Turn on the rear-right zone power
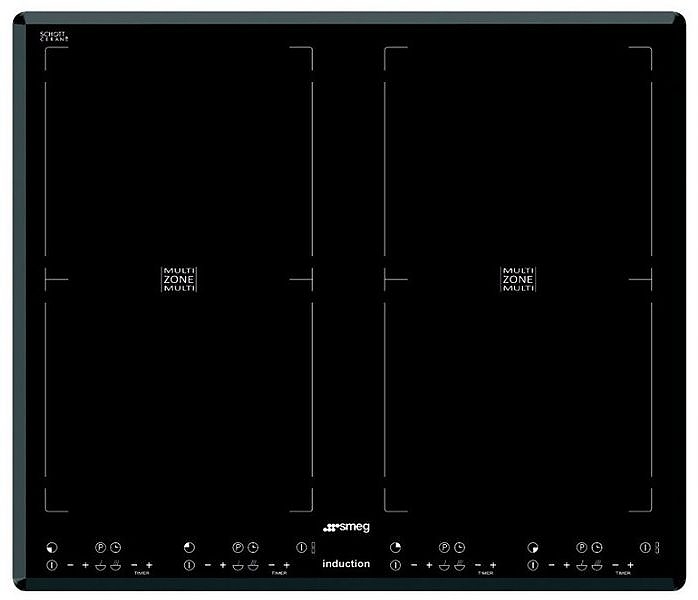Viewport: 698px width, 600px height. (x=395, y=565)
